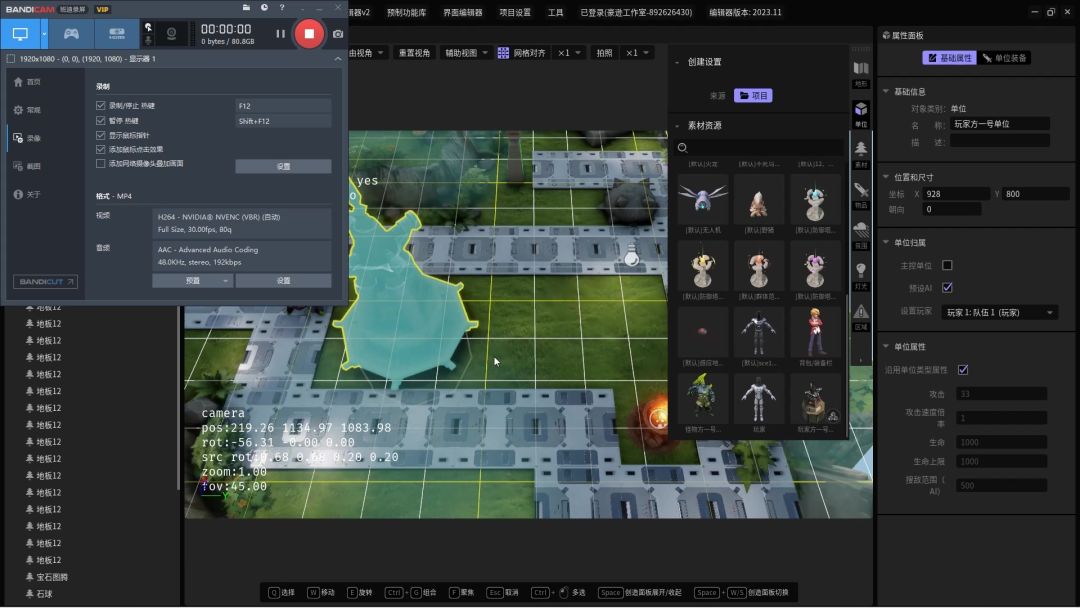Image resolution: width=1080 pixels, height=608 pixels.
Task: Switch to game recording mode
Action: 71,34
